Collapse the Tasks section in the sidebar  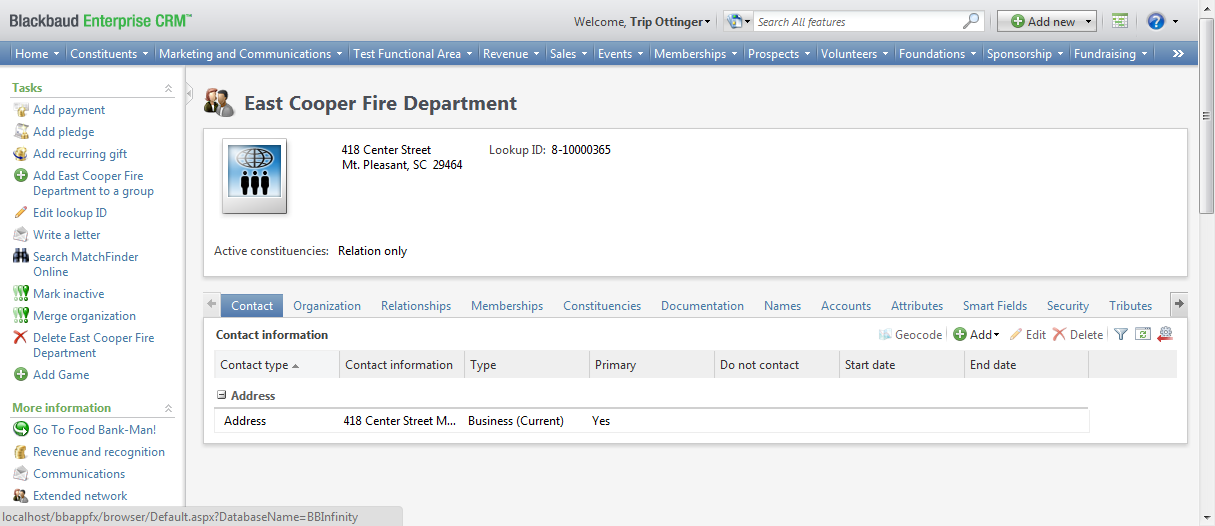point(168,89)
